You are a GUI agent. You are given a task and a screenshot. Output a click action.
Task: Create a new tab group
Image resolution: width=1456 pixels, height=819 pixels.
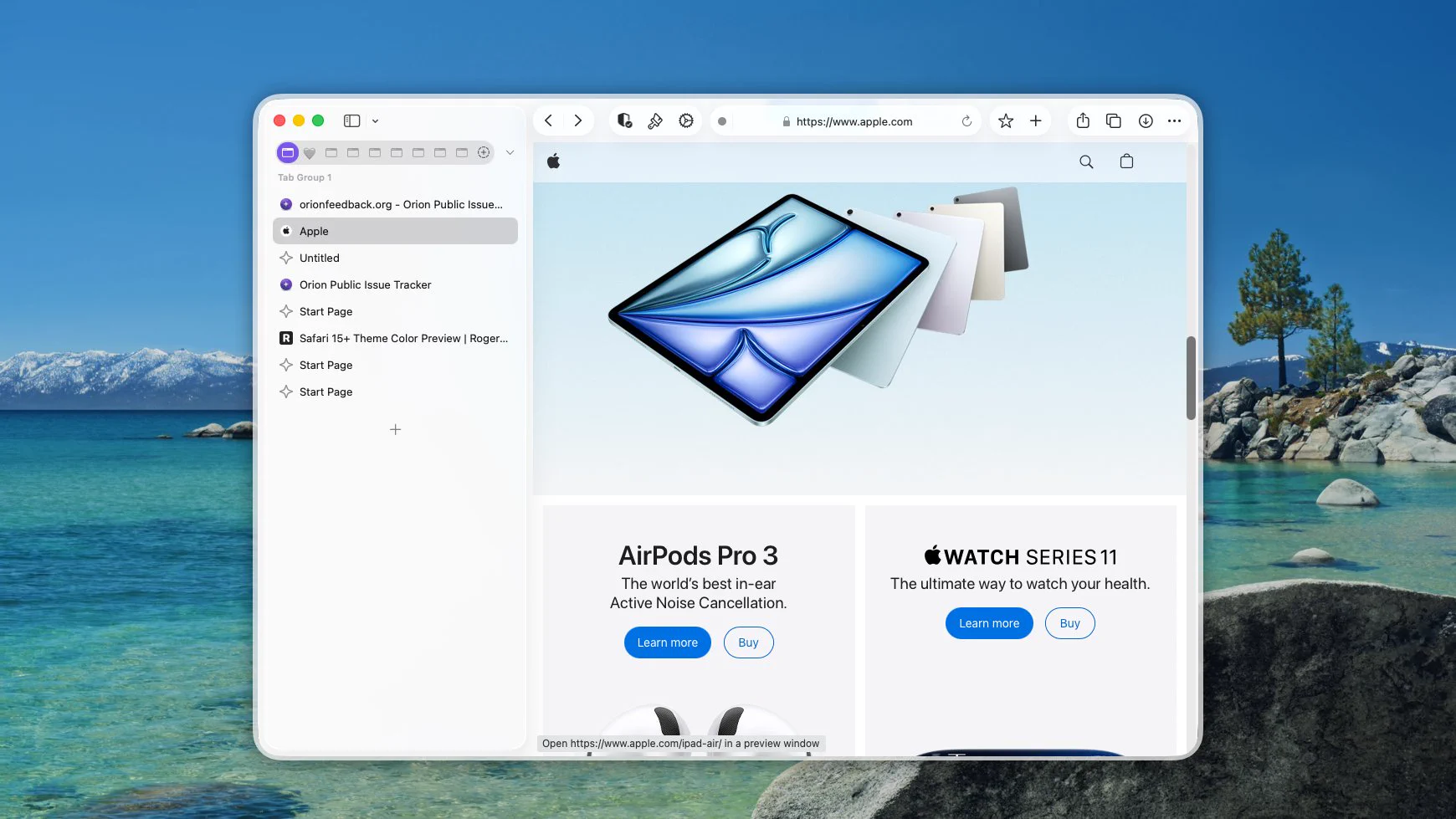point(484,152)
